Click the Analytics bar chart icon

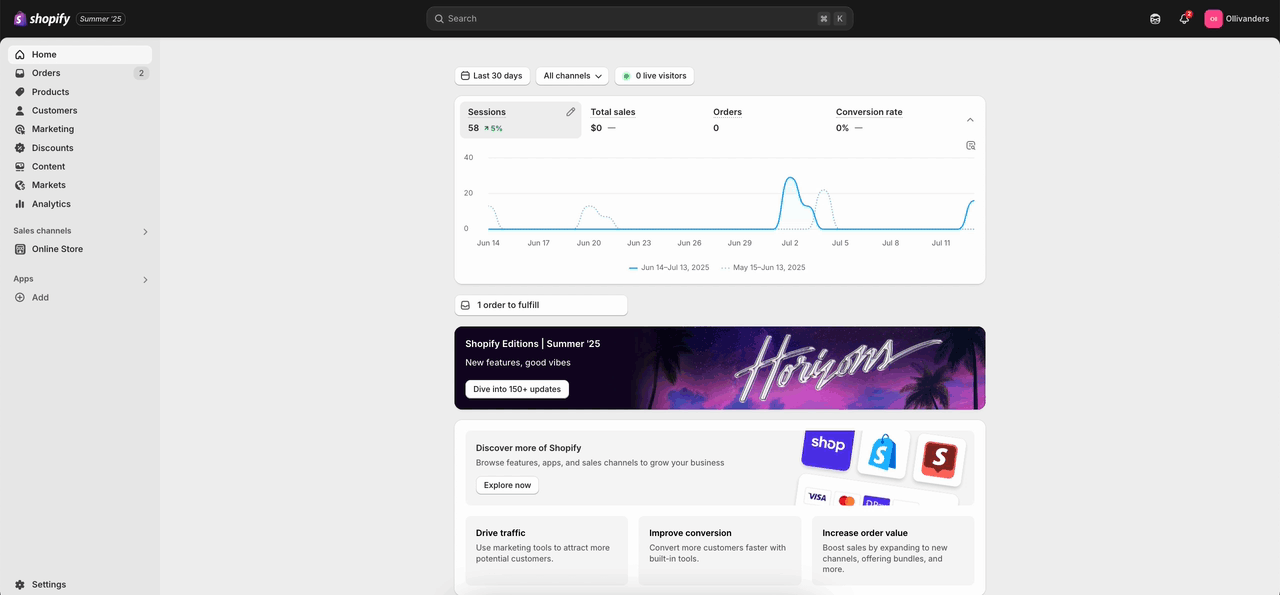click(x=20, y=204)
